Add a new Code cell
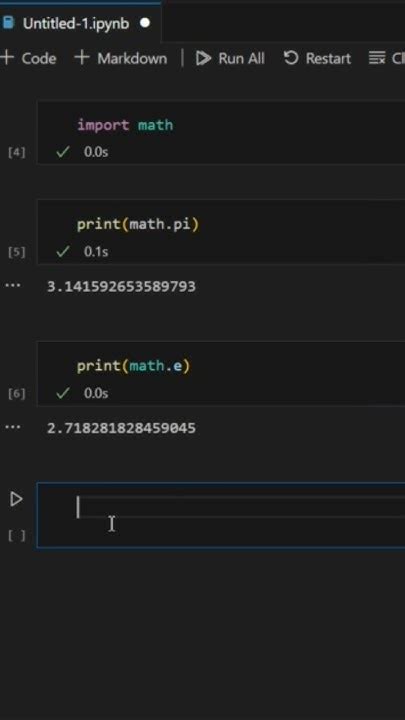The image size is (405, 720). pyautogui.click(x=28, y=58)
